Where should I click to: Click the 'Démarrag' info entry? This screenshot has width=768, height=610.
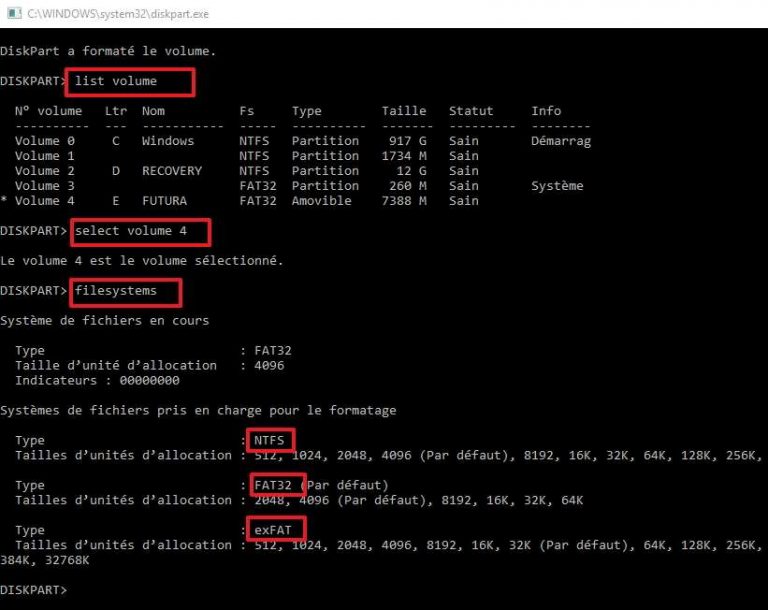click(x=561, y=141)
